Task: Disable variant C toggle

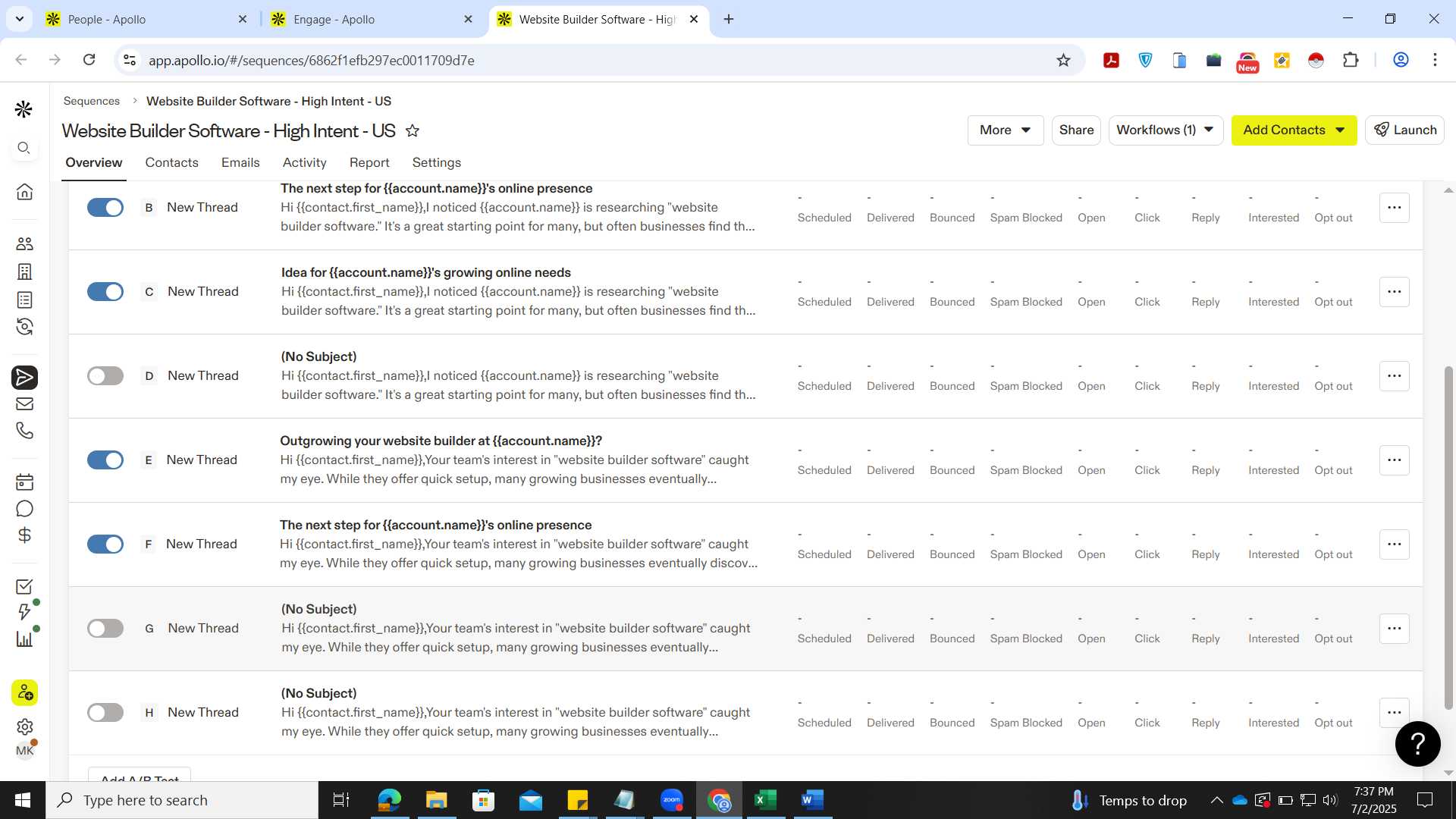Action: click(x=105, y=292)
